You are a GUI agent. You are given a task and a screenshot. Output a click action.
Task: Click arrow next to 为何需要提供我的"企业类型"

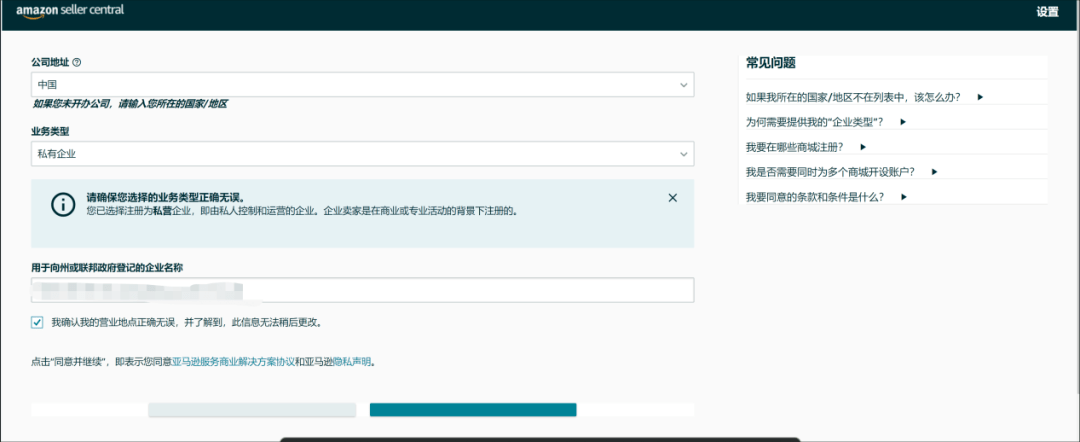[902, 122]
